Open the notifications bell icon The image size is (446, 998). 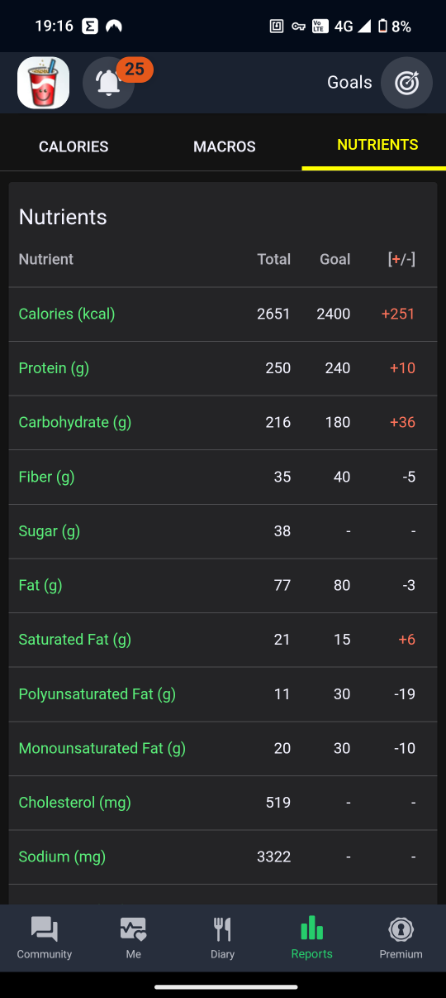(108, 83)
